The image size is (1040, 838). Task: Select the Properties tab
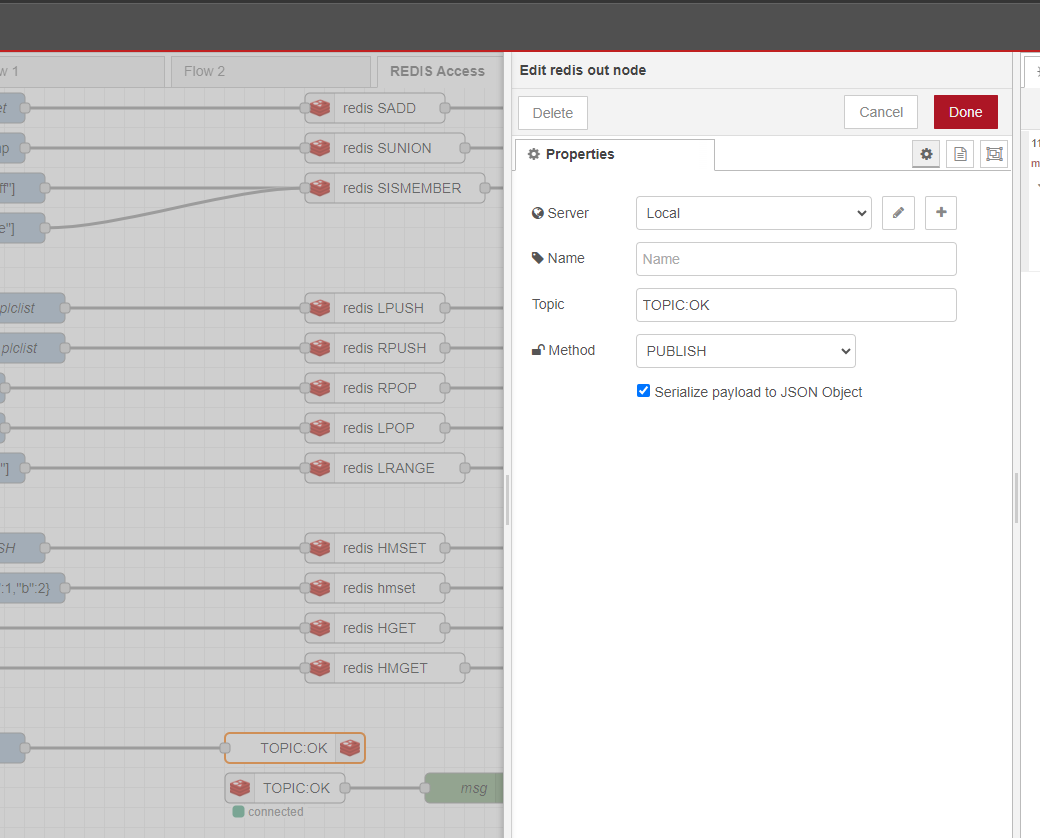tap(615, 155)
